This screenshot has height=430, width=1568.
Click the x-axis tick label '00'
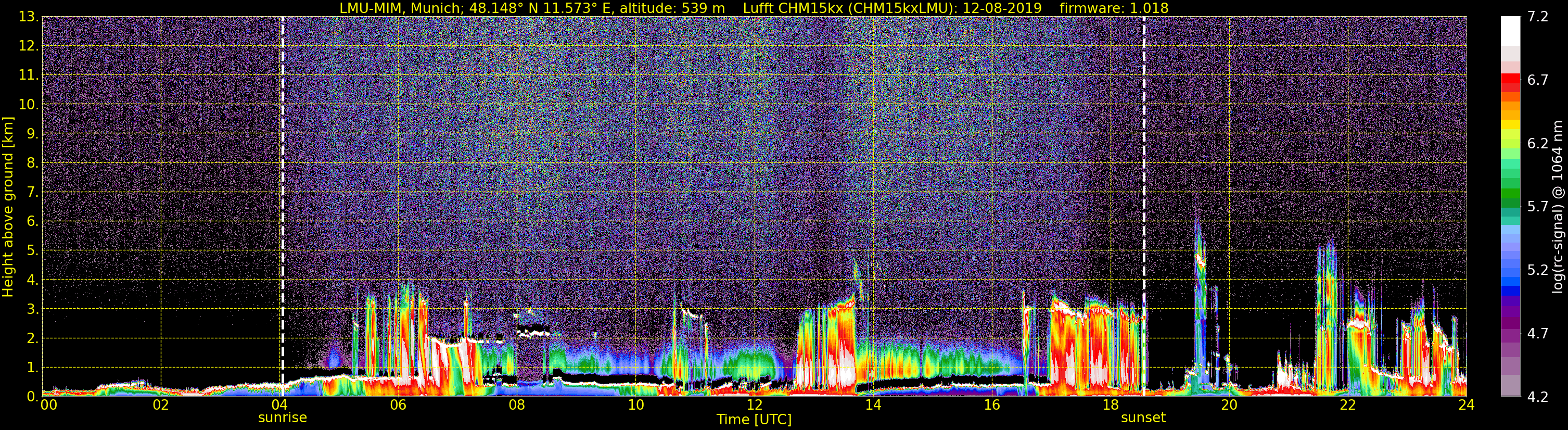(49, 406)
